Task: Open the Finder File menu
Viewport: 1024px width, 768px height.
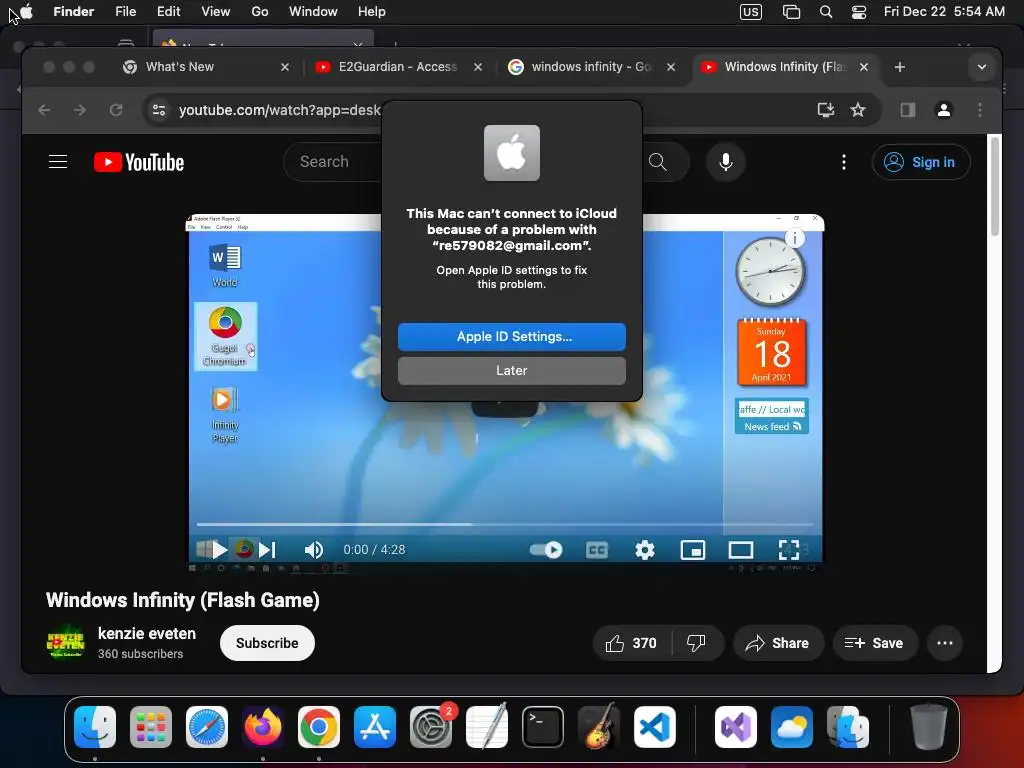Action: pos(125,11)
